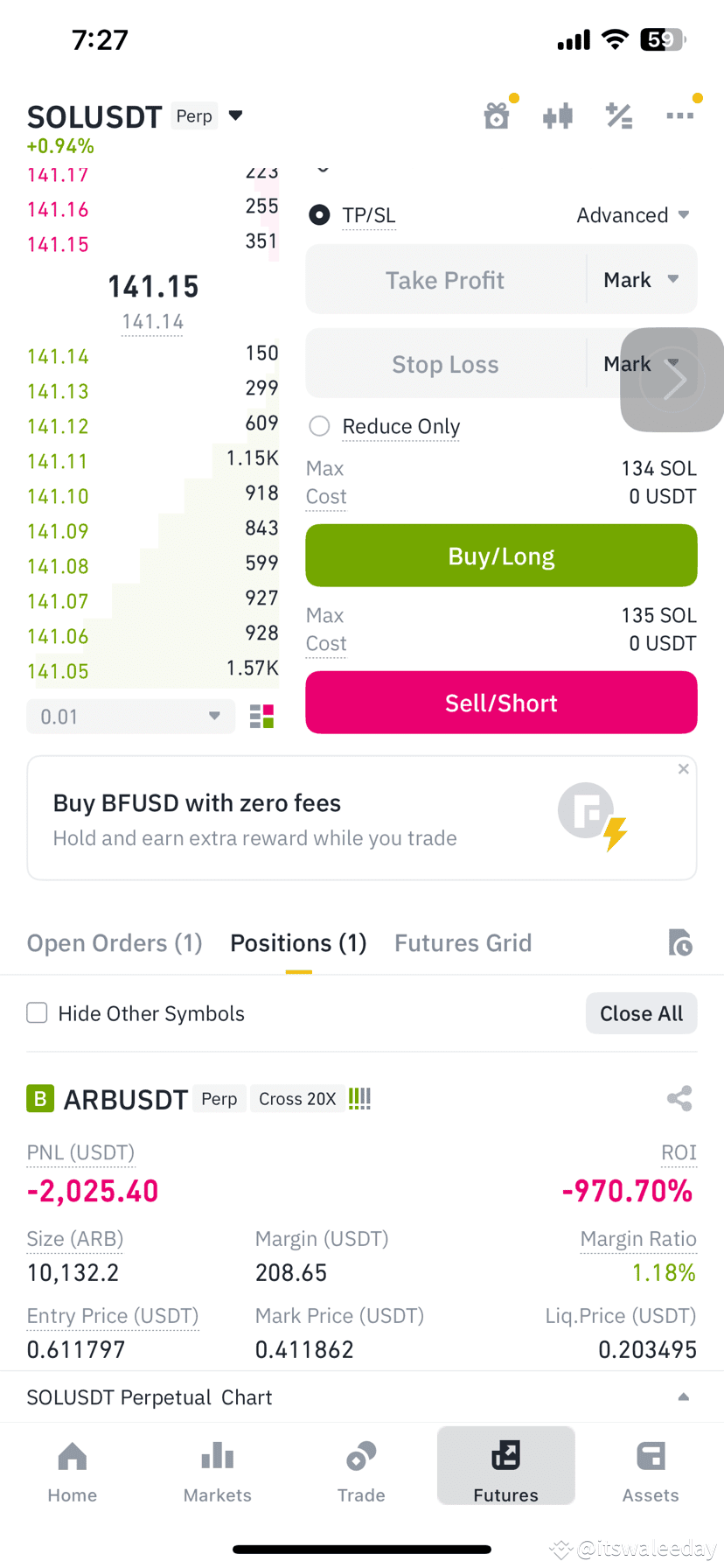The image size is (724, 1568).
Task: Open the SOLUSDT symbol selector dropdown
Action: (235, 115)
